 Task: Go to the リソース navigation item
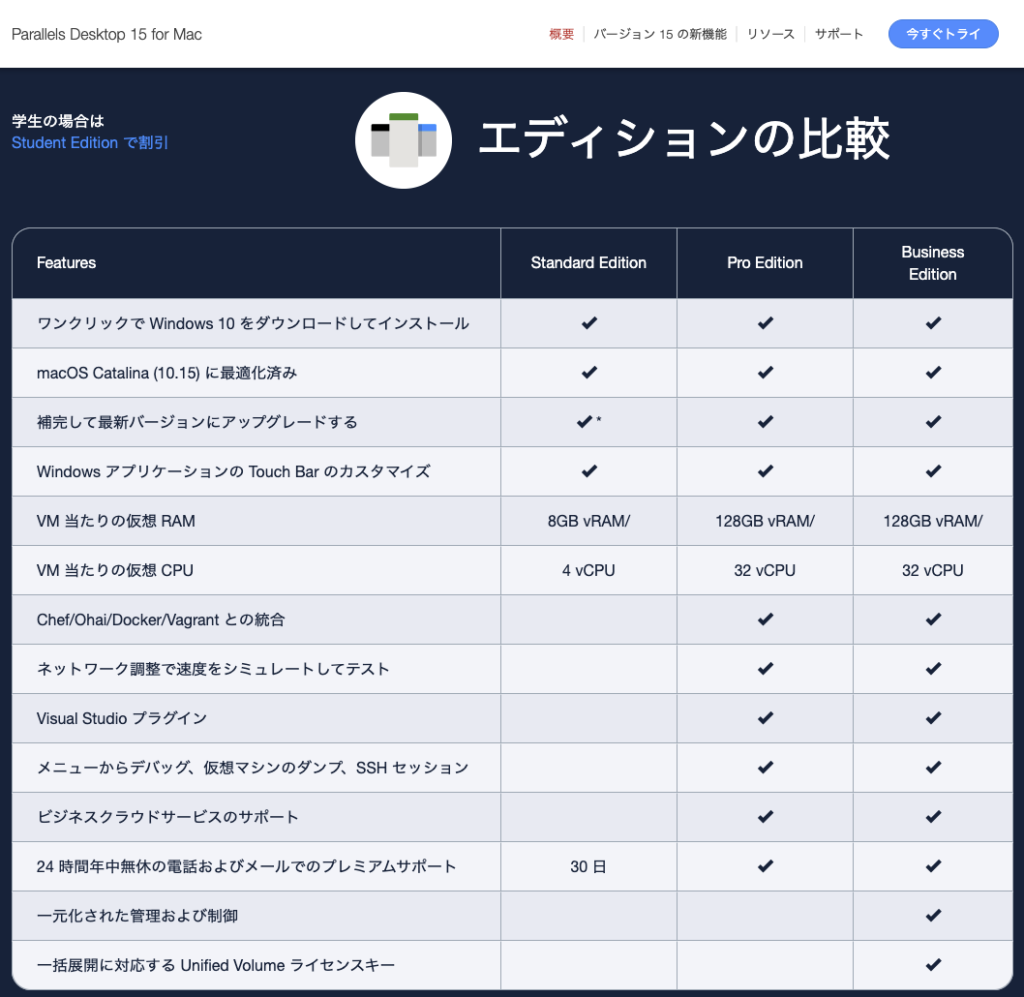click(770, 34)
